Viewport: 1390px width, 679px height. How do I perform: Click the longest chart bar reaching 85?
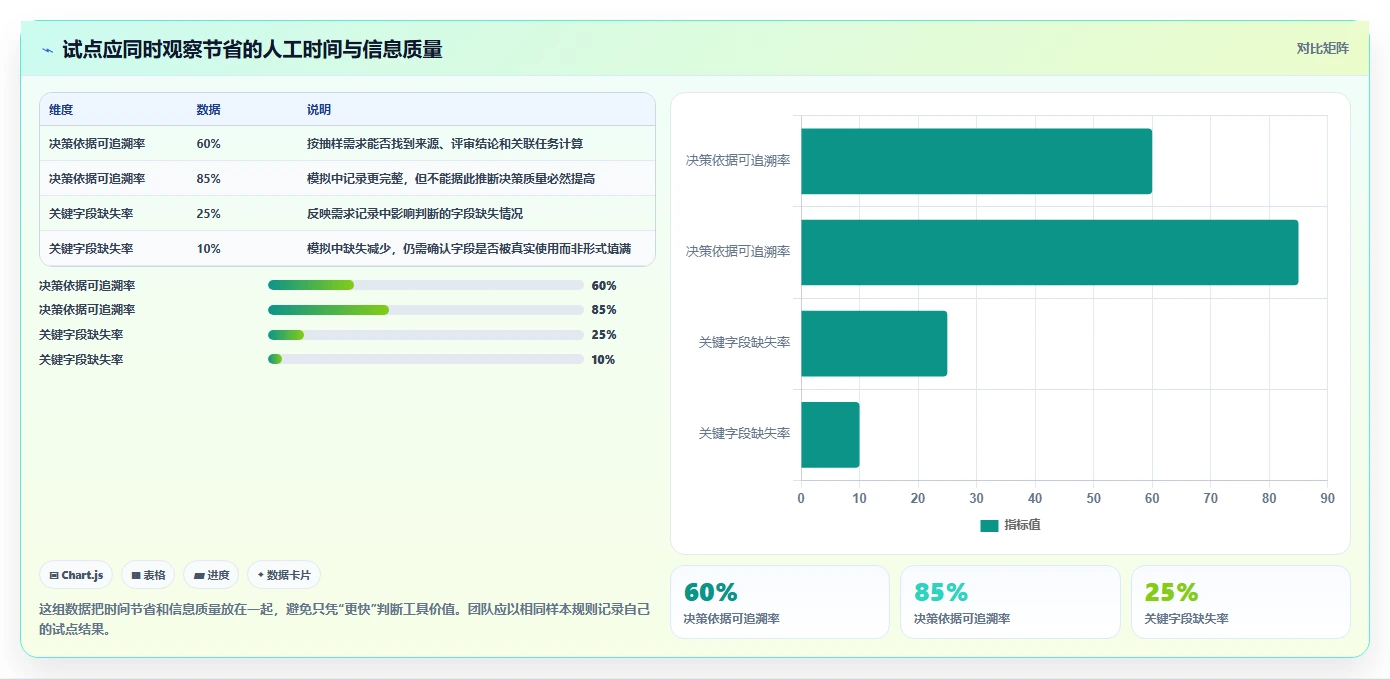click(x=1049, y=252)
